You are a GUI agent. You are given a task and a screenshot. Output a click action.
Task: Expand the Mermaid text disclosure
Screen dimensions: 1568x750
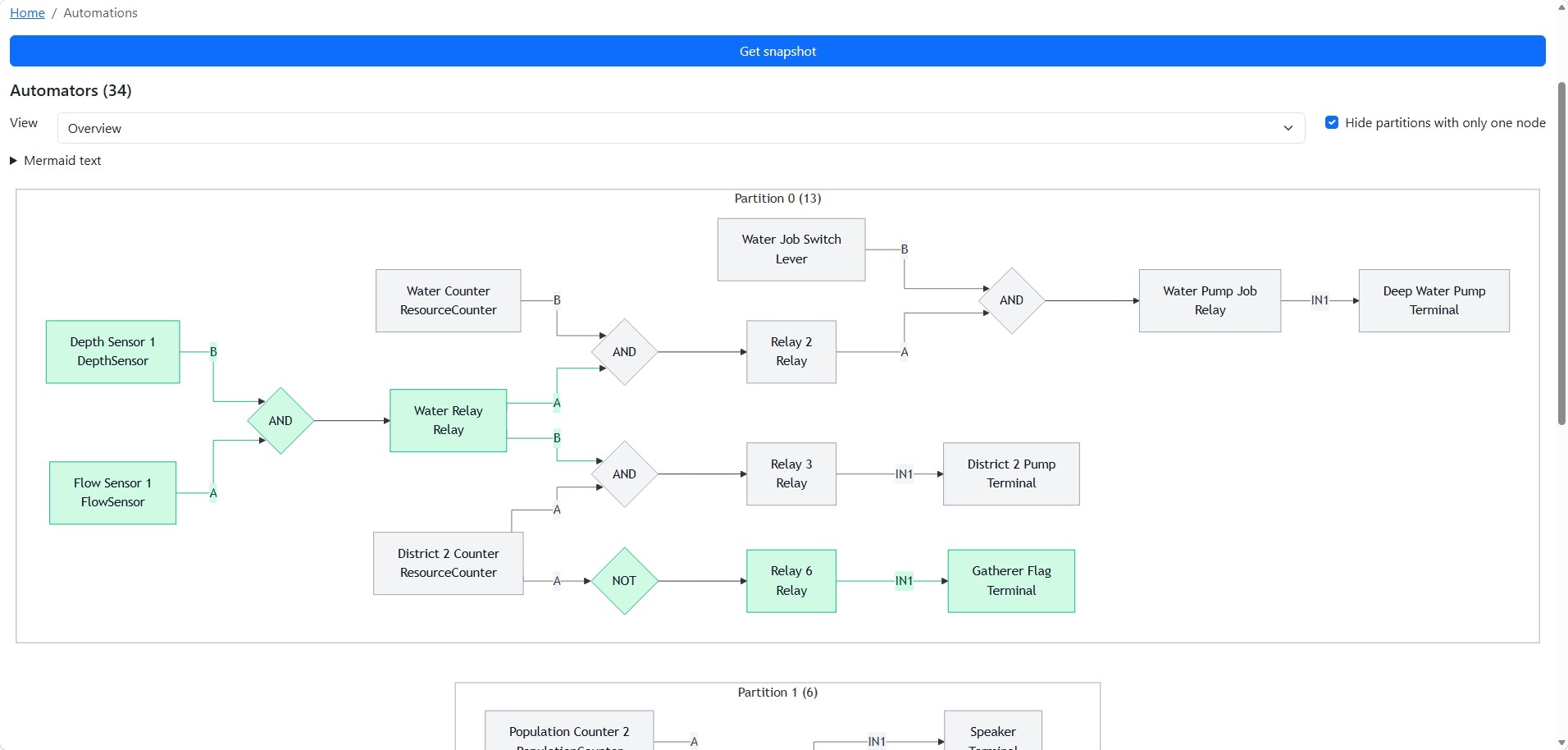coord(56,161)
